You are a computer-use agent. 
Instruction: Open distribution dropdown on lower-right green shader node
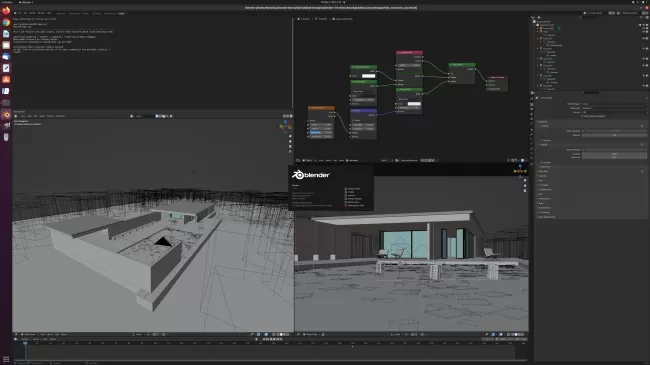409,99
